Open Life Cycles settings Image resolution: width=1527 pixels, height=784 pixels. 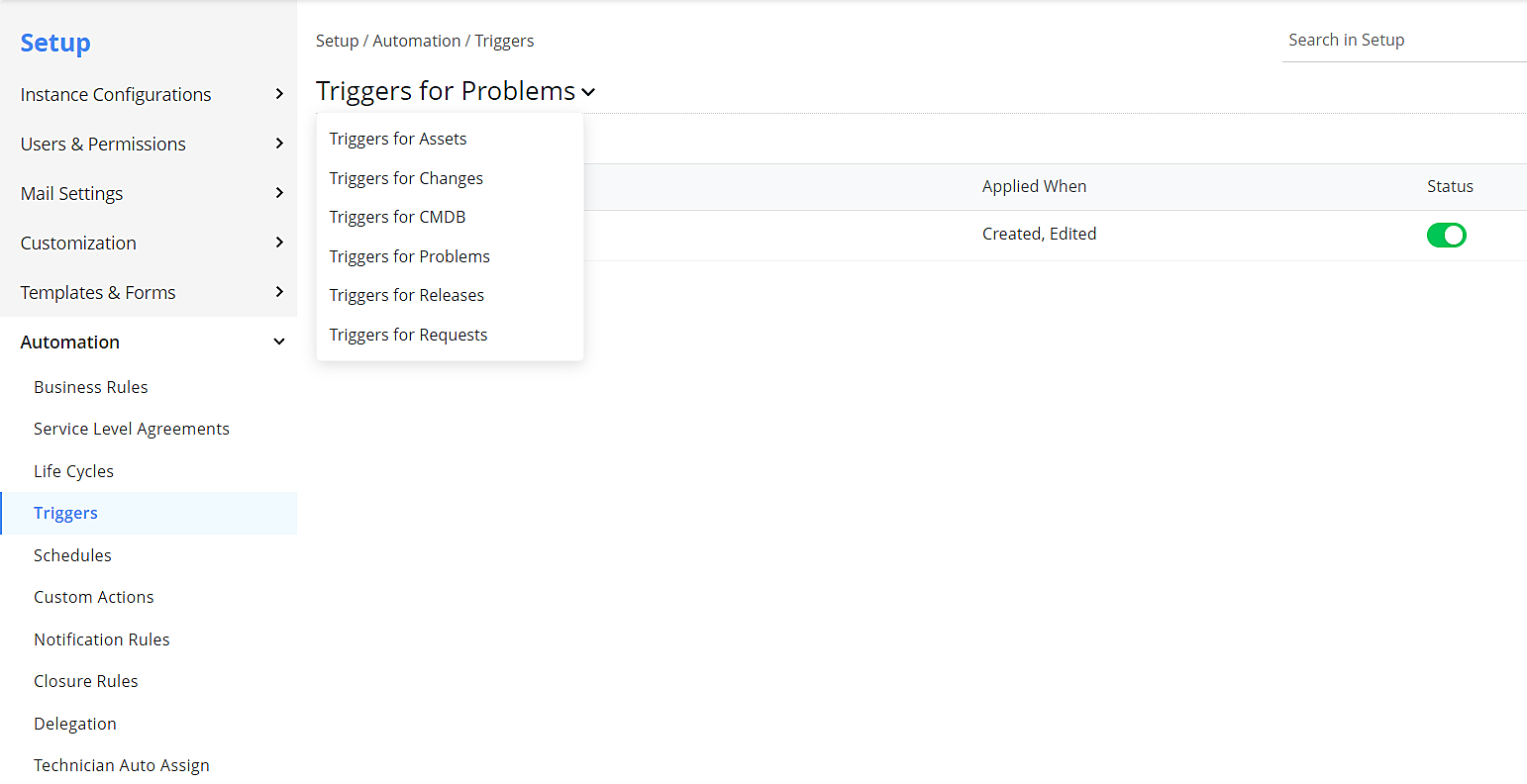coord(74,471)
